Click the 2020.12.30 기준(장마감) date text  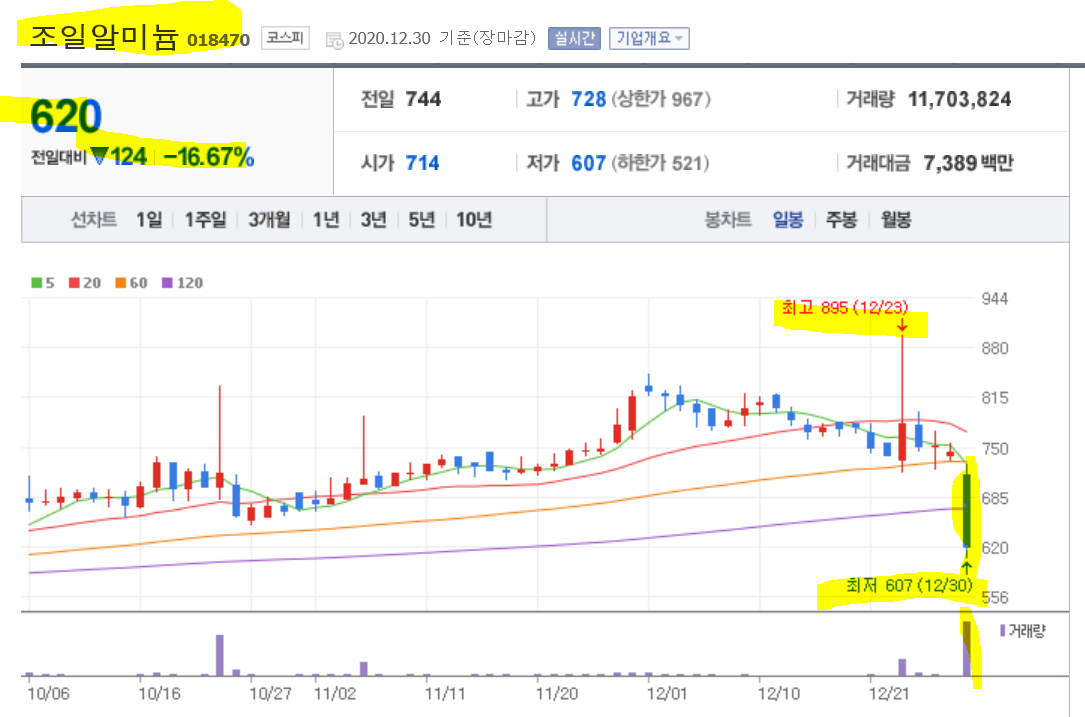point(442,38)
